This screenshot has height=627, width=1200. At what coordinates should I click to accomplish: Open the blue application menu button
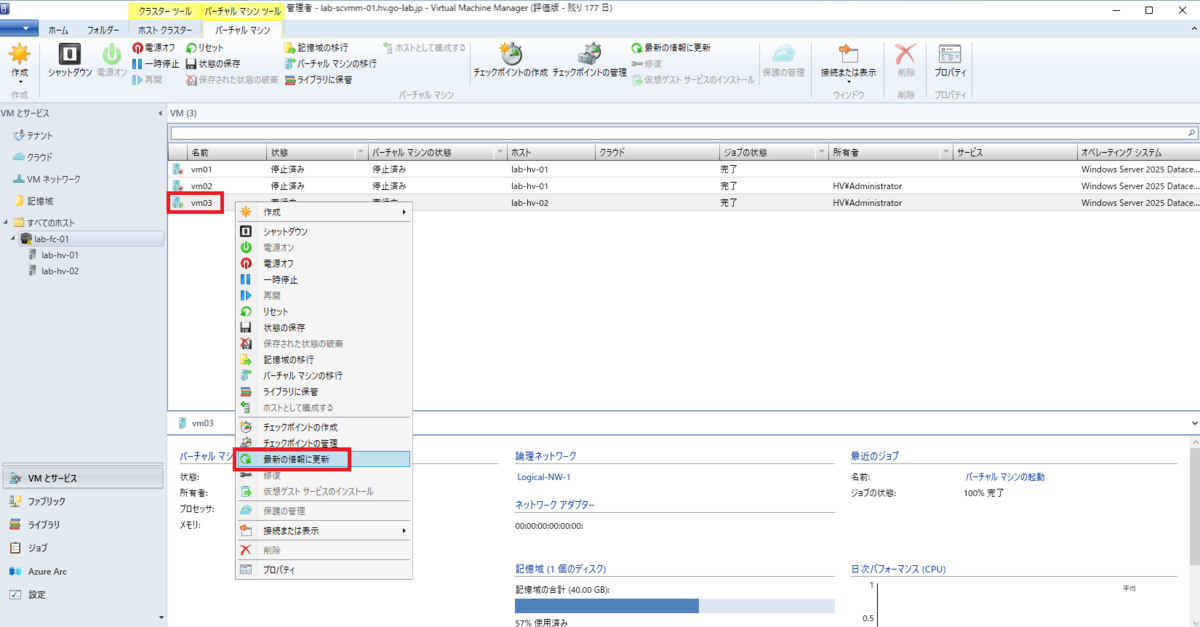19,29
